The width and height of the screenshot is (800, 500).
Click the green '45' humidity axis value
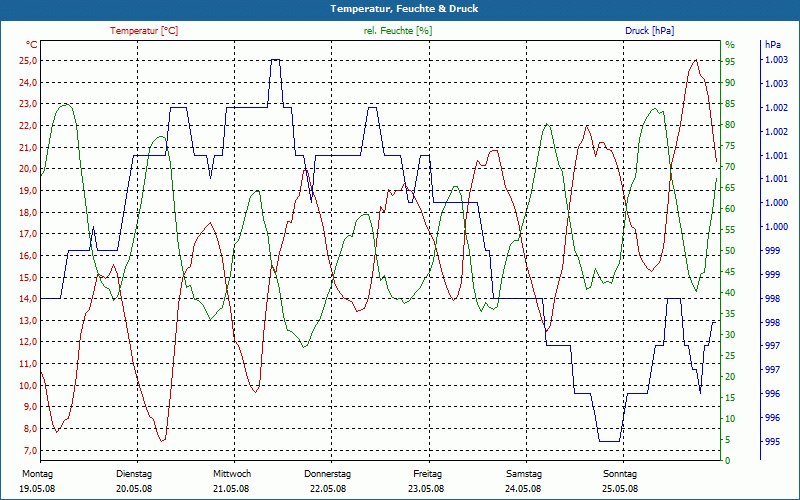[730, 272]
